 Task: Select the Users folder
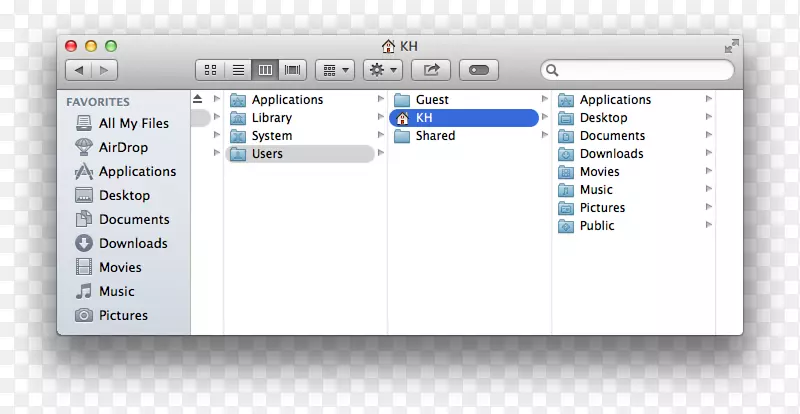coord(299,154)
